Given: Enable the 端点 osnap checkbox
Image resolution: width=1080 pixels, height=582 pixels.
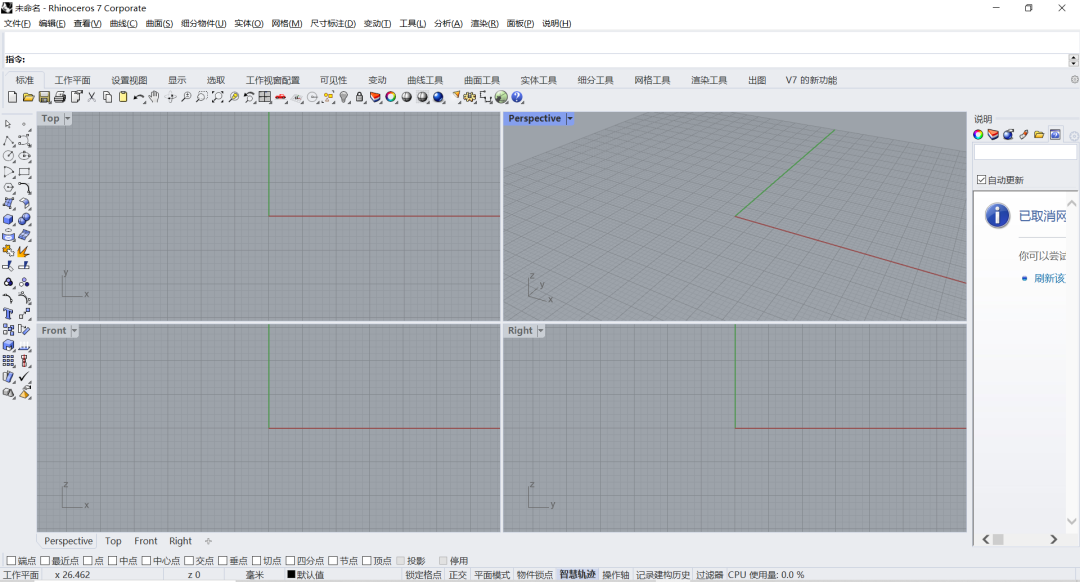Looking at the screenshot, I should coord(10,561).
